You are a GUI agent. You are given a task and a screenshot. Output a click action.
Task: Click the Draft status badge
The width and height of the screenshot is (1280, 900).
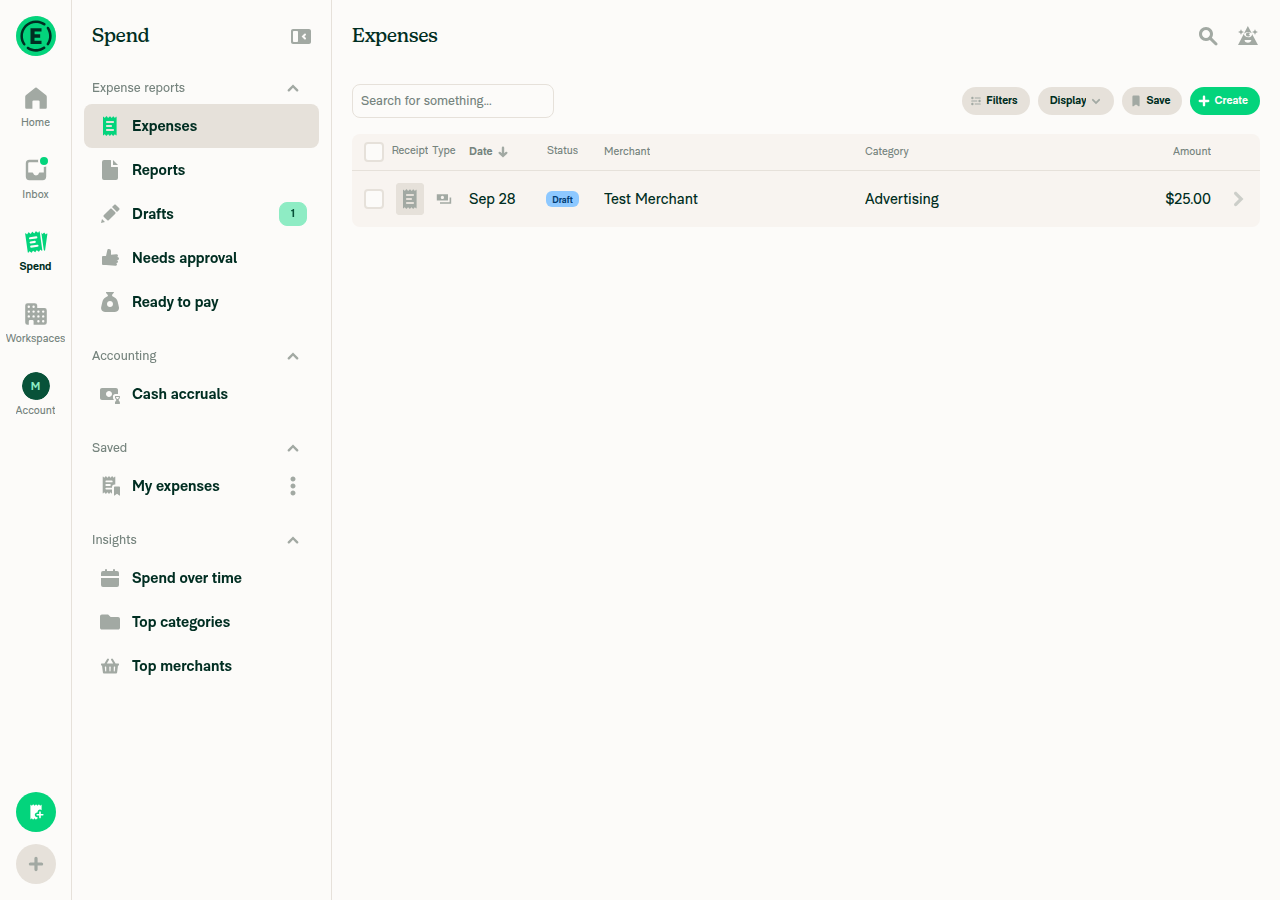point(562,199)
